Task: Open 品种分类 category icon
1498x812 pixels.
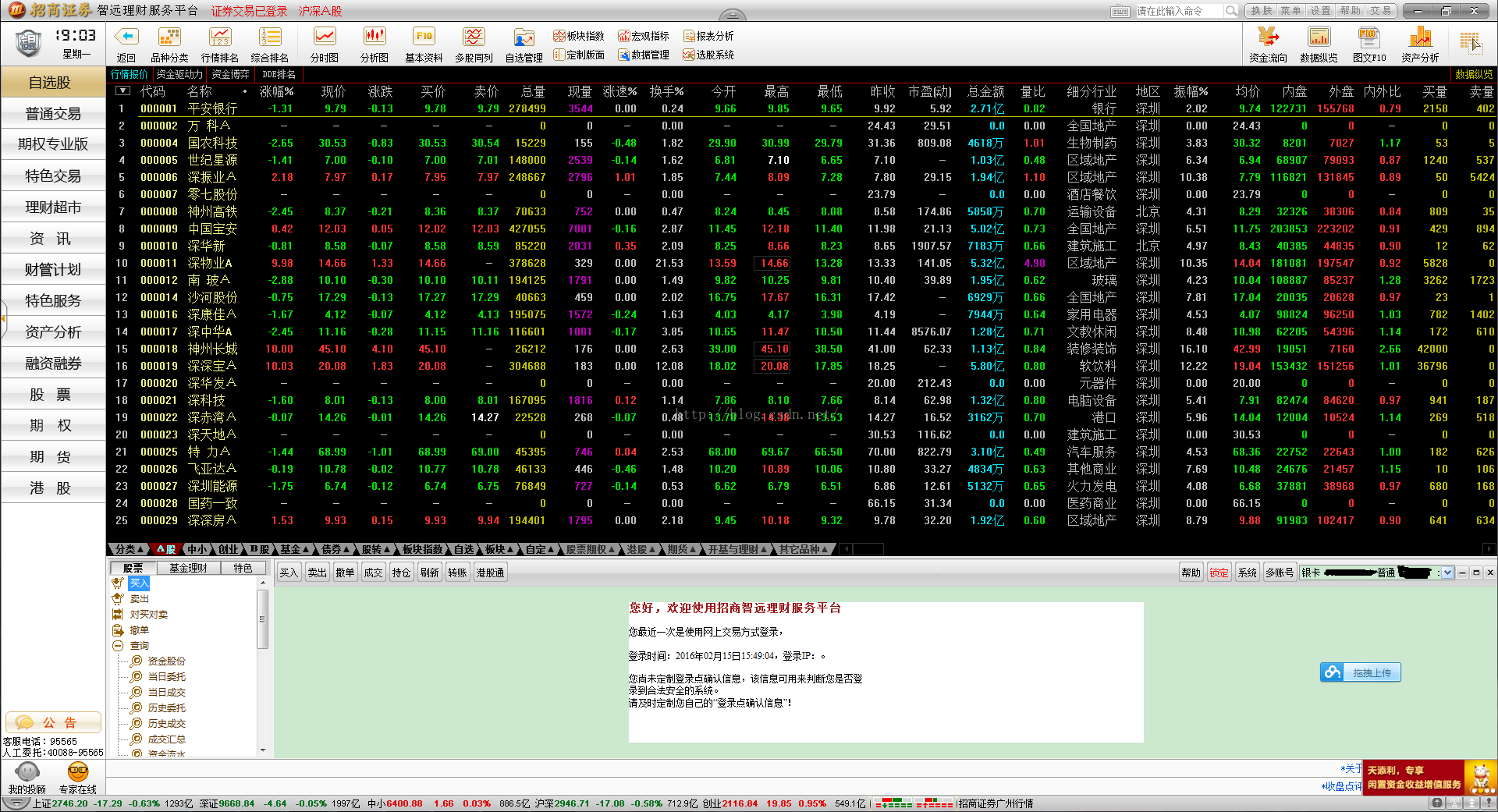Action: 169,37
